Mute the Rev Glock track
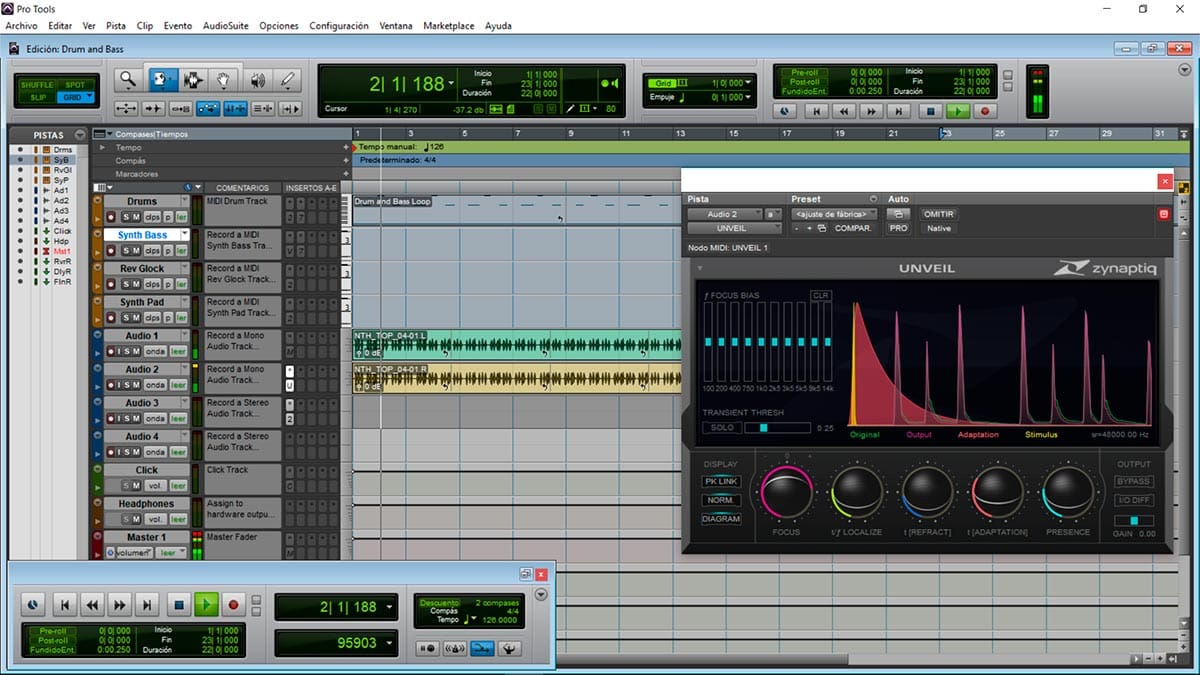The height and width of the screenshot is (675, 1200). (135, 284)
